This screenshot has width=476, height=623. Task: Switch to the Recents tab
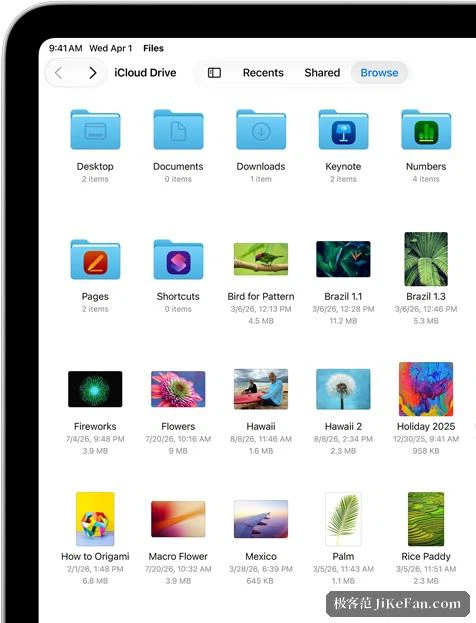(x=263, y=73)
